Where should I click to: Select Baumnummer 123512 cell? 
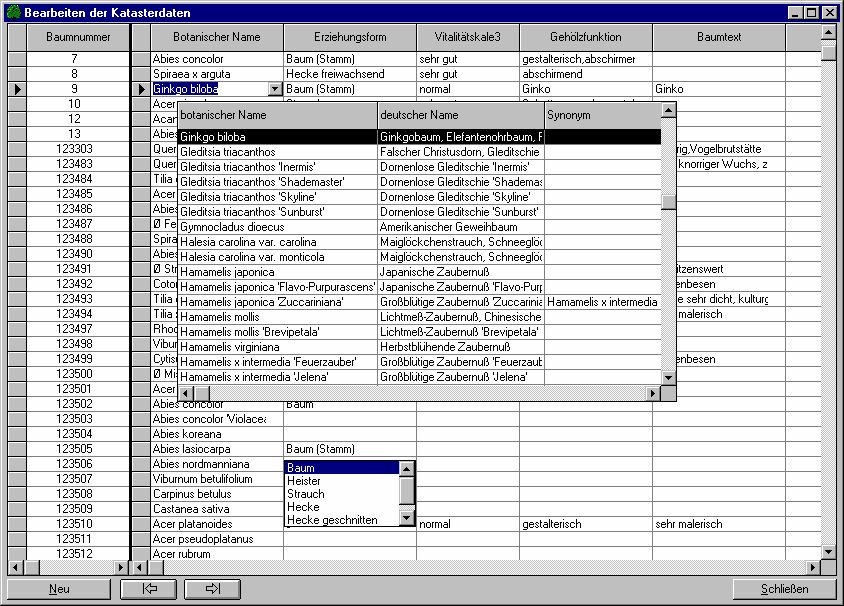coord(78,553)
